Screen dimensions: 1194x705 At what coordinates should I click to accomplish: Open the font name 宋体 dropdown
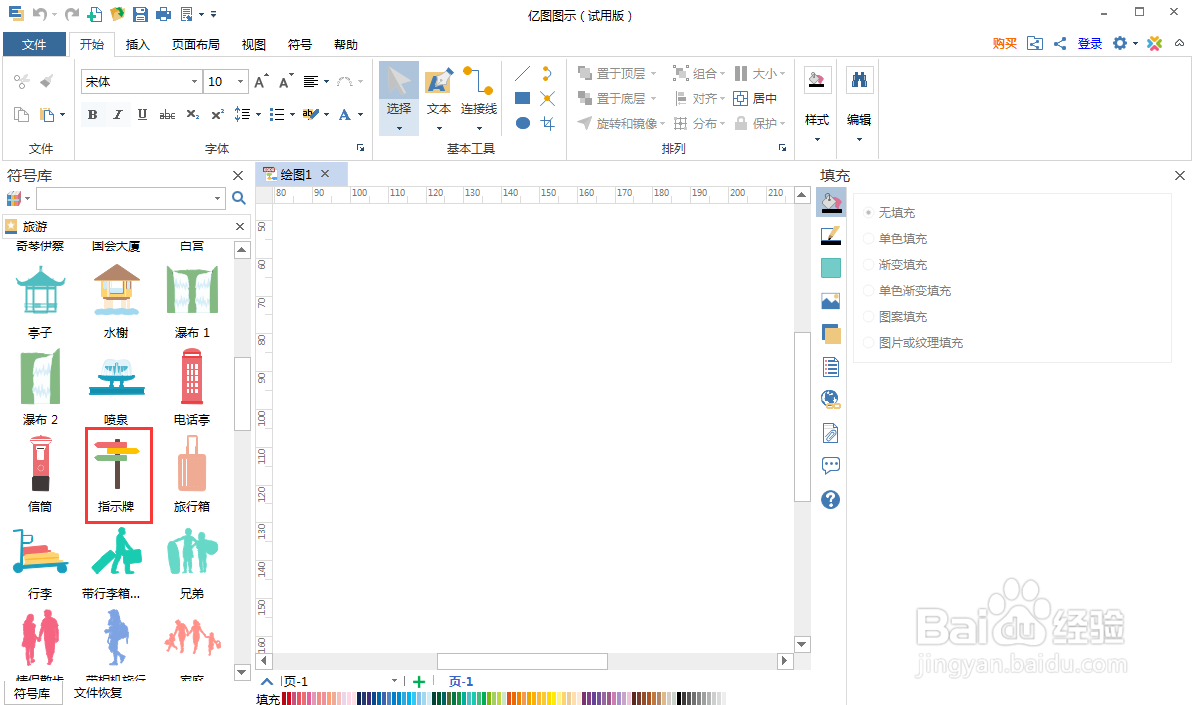click(194, 81)
